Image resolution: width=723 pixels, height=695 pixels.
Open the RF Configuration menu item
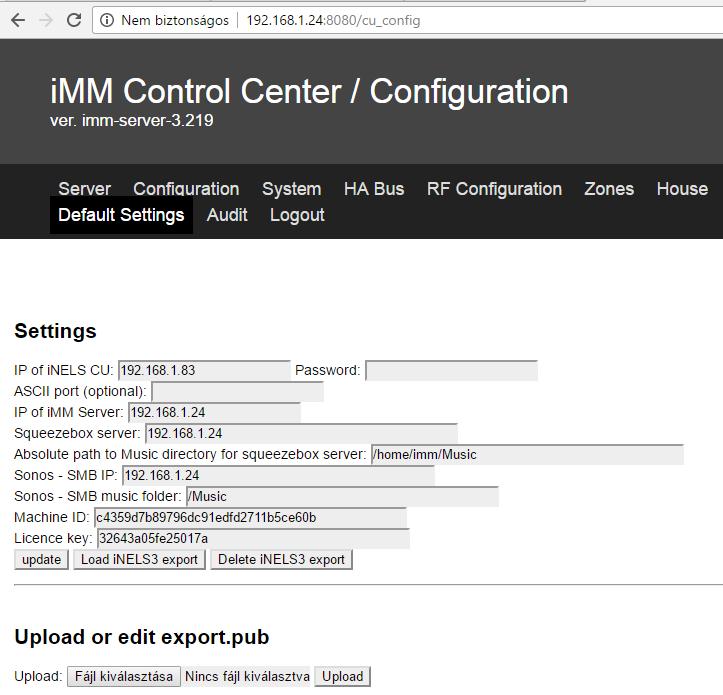click(494, 189)
